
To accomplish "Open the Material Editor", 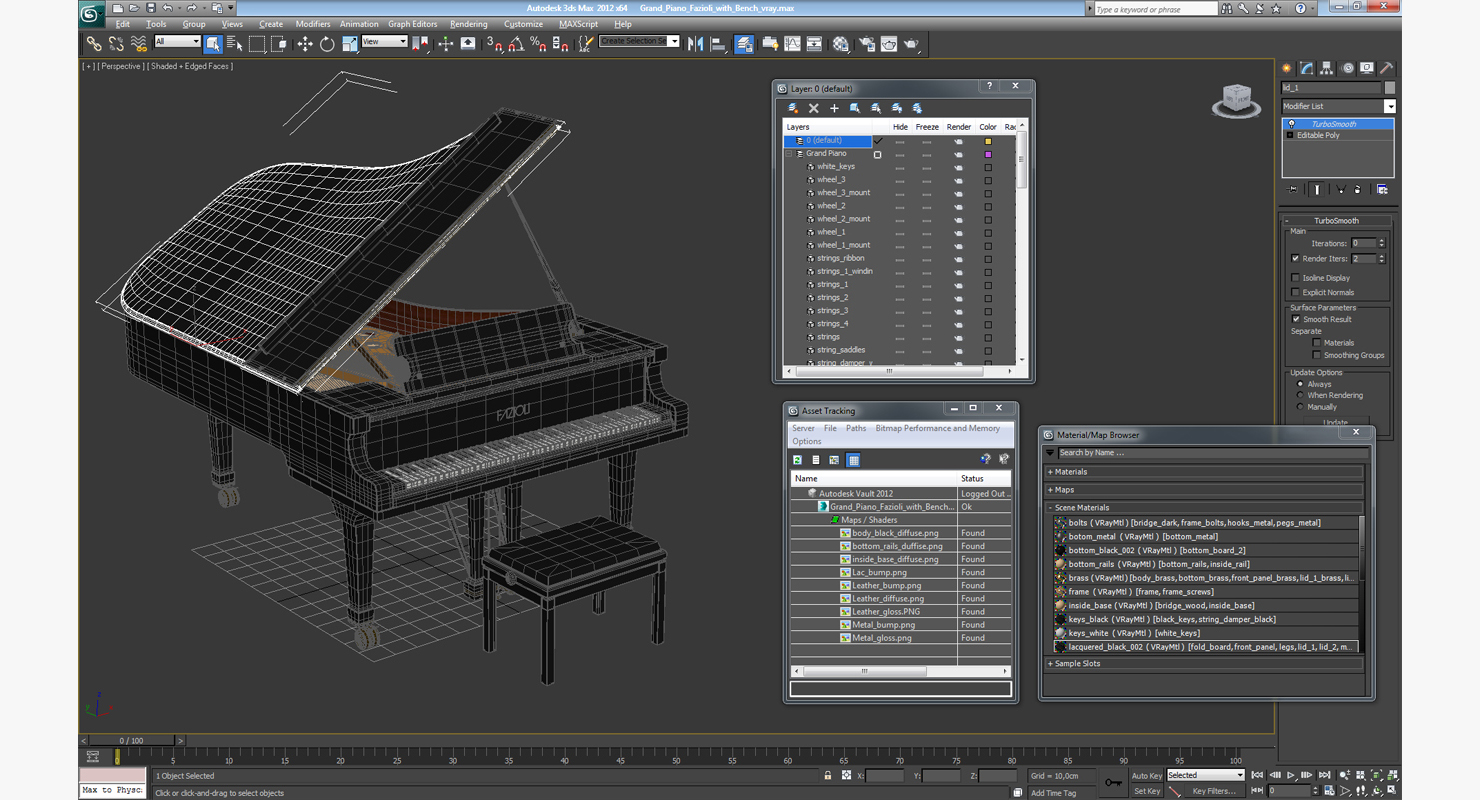I will coord(840,43).
